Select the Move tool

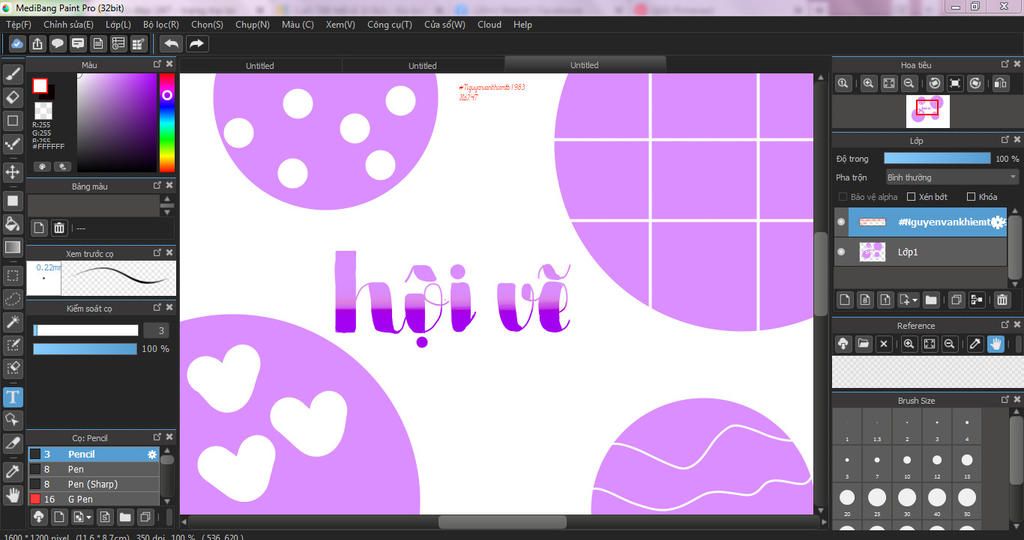pos(12,172)
